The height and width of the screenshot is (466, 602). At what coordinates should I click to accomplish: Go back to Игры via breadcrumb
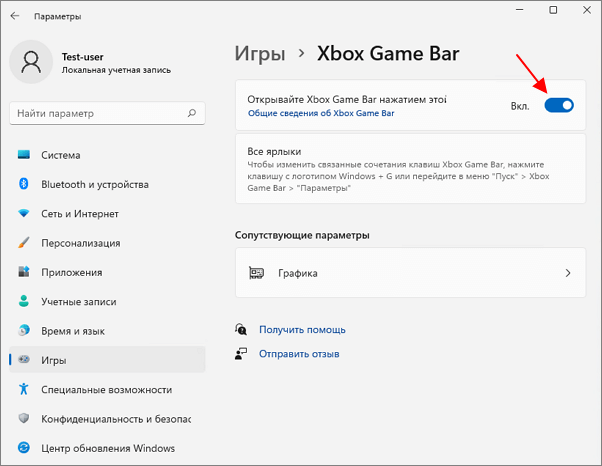[260, 54]
